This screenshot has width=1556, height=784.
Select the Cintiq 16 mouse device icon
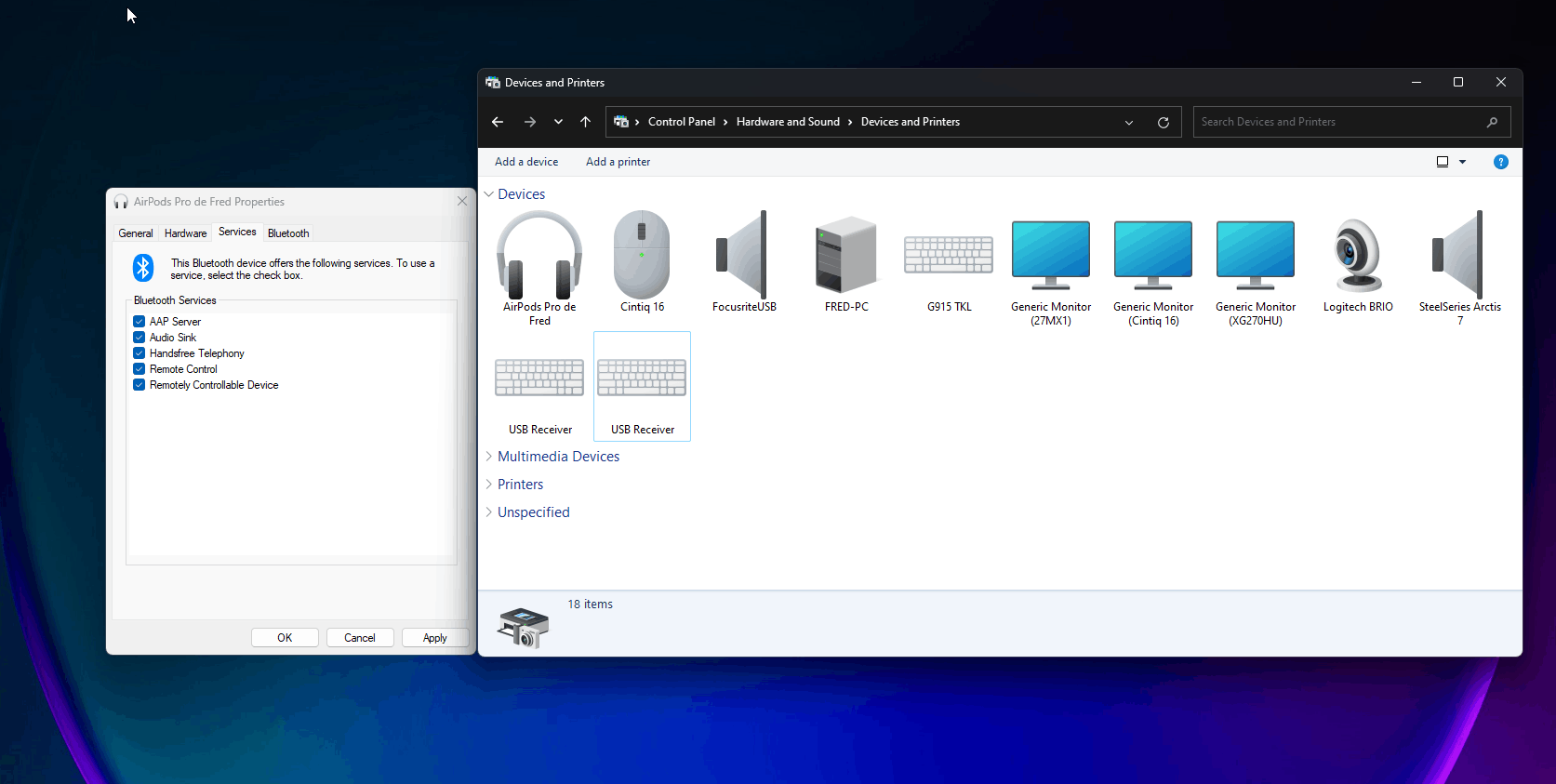coord(642,255)
